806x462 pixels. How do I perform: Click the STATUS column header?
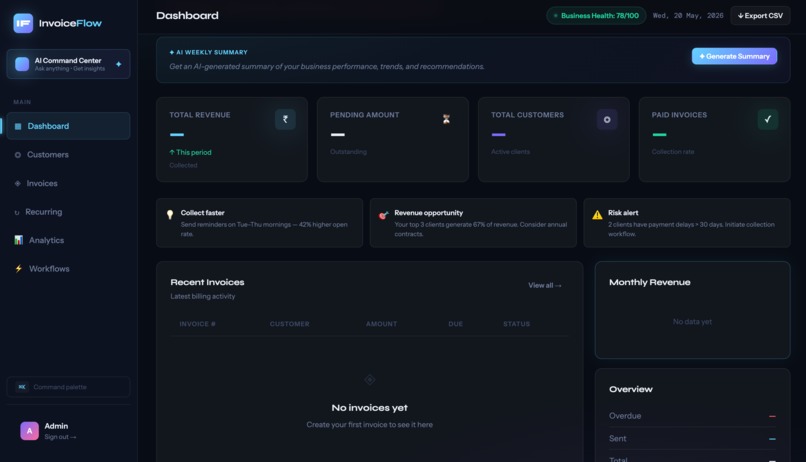pos(517,324)
